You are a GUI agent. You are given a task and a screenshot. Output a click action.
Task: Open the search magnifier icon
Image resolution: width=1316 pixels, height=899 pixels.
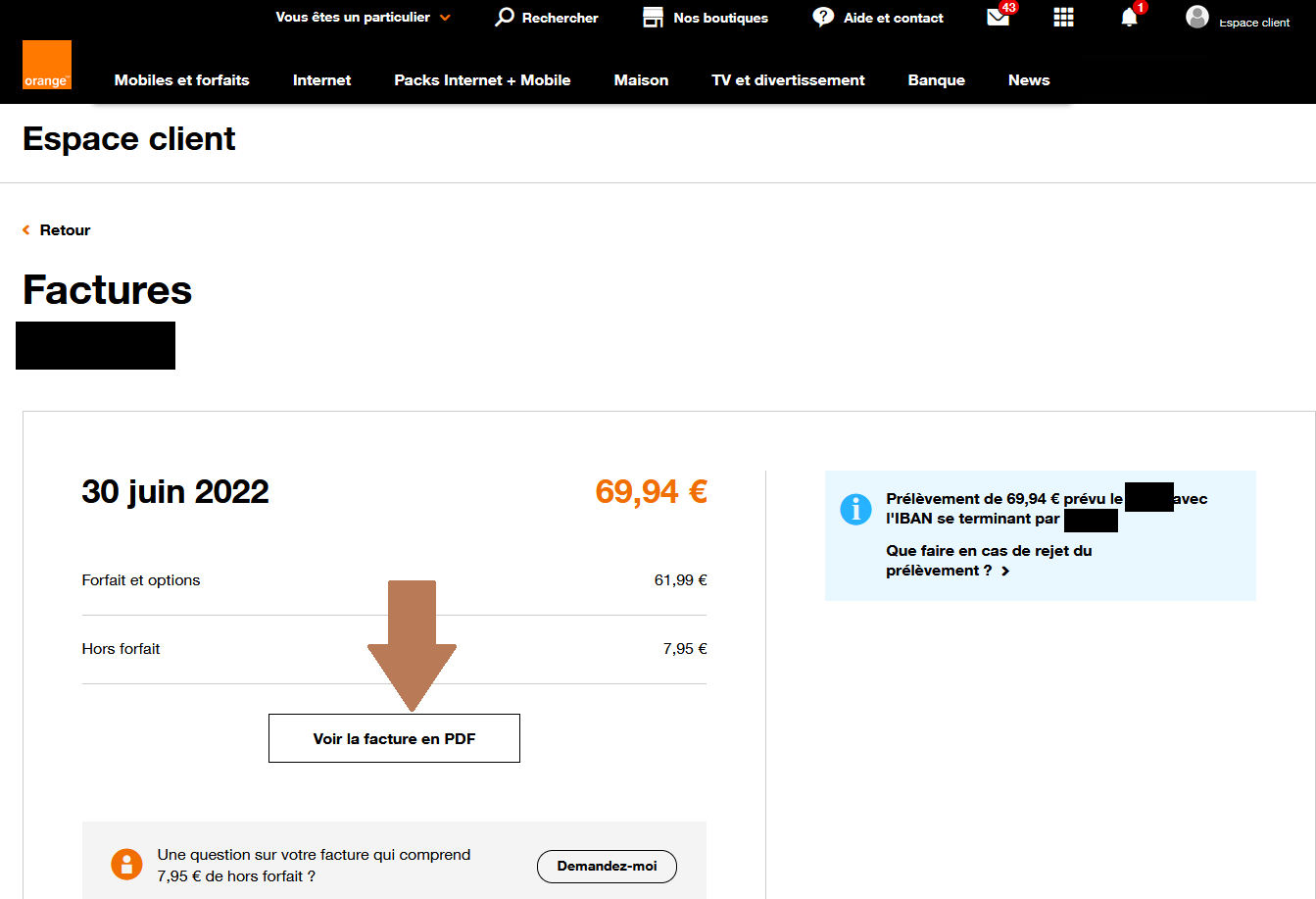pyautogui.click(x=505, y=17)
